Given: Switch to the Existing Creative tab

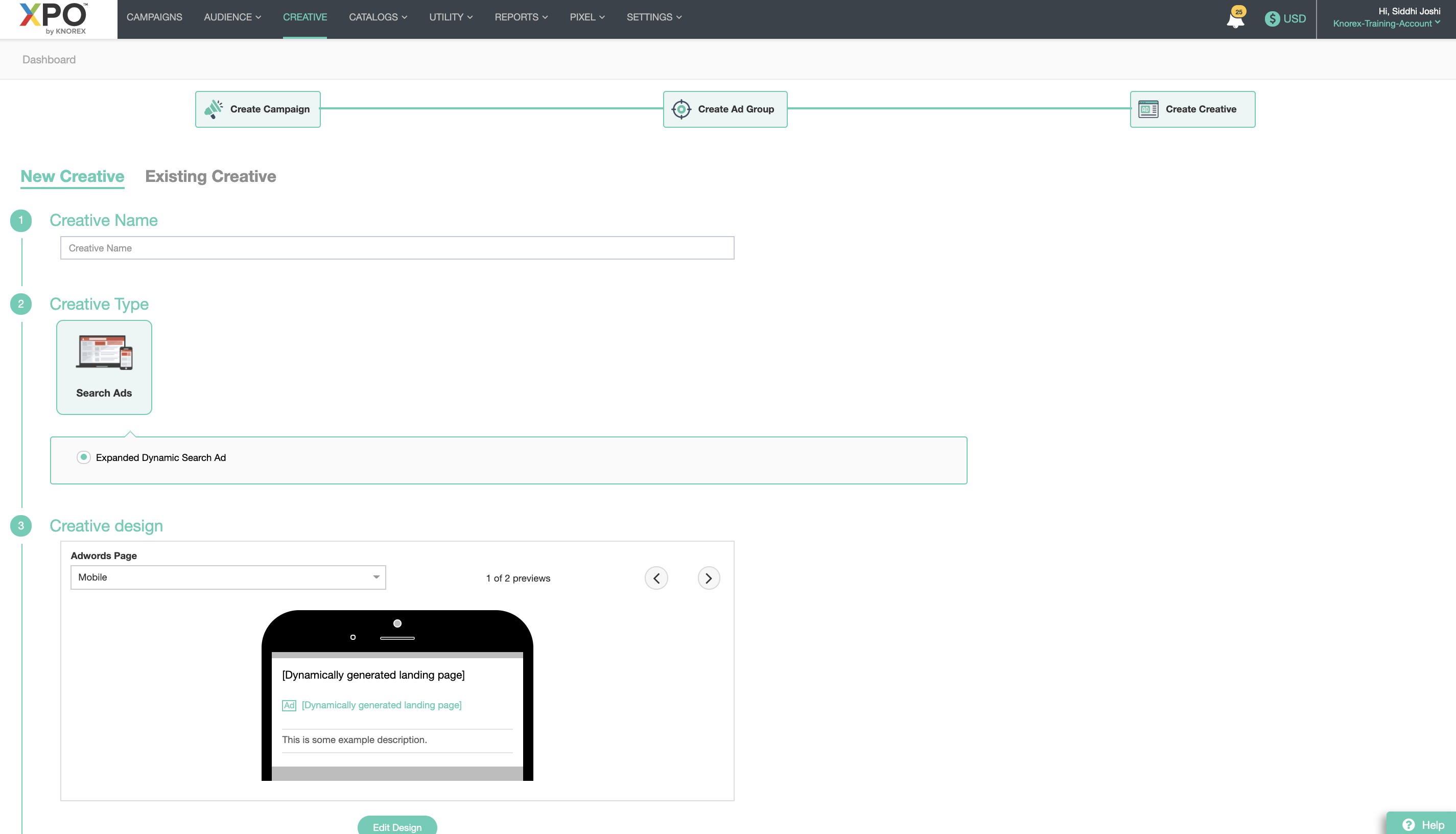Looking at the screenshot, I should (210, 176).
